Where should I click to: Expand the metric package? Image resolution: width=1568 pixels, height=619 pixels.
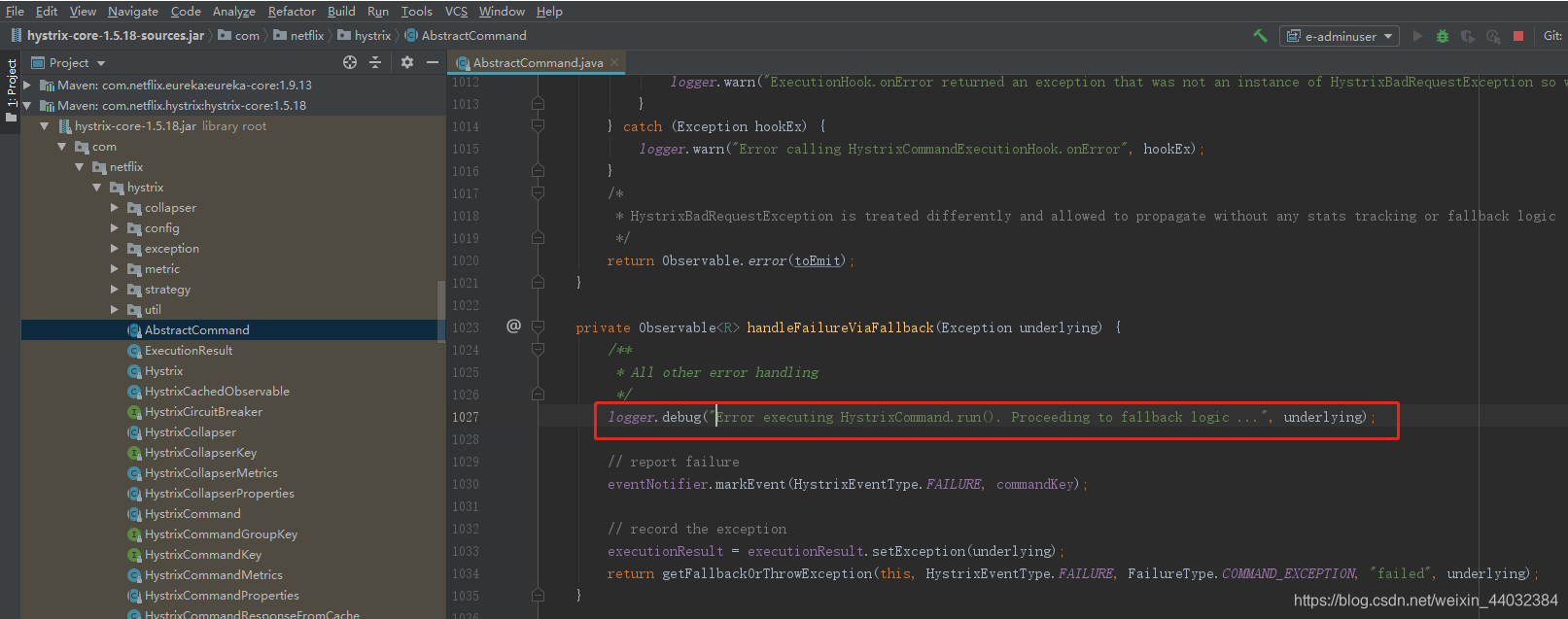coord(114,268)
